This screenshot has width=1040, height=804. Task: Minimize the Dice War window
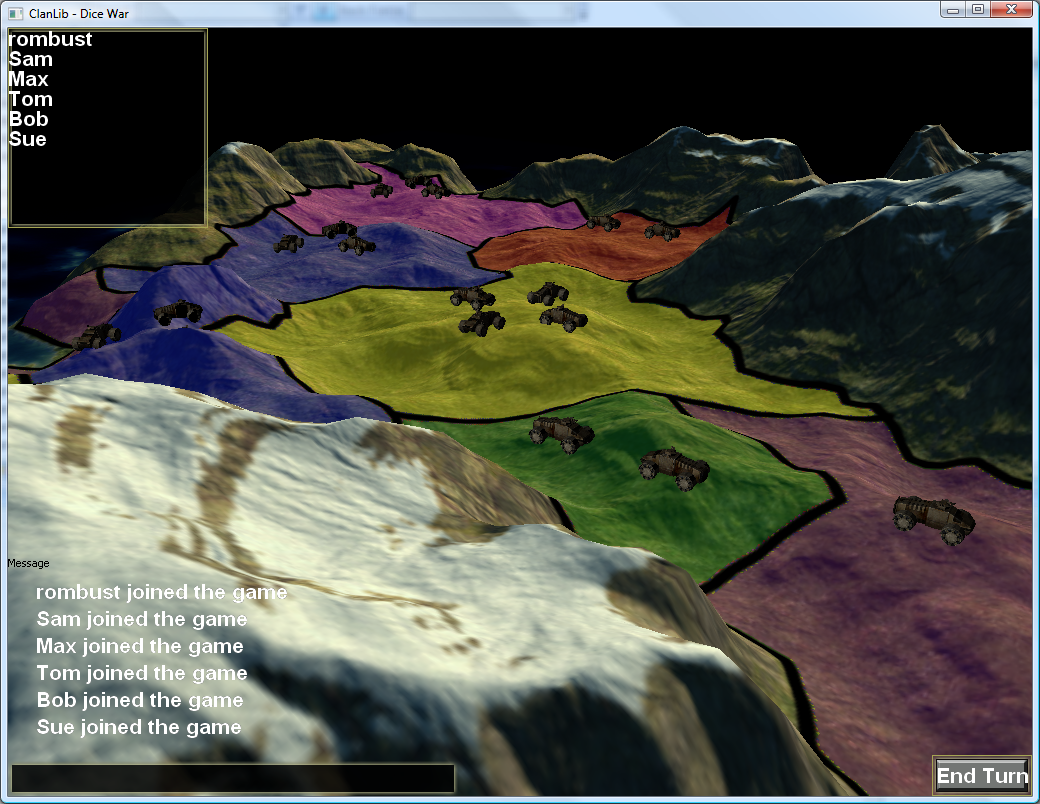point(953,9)
